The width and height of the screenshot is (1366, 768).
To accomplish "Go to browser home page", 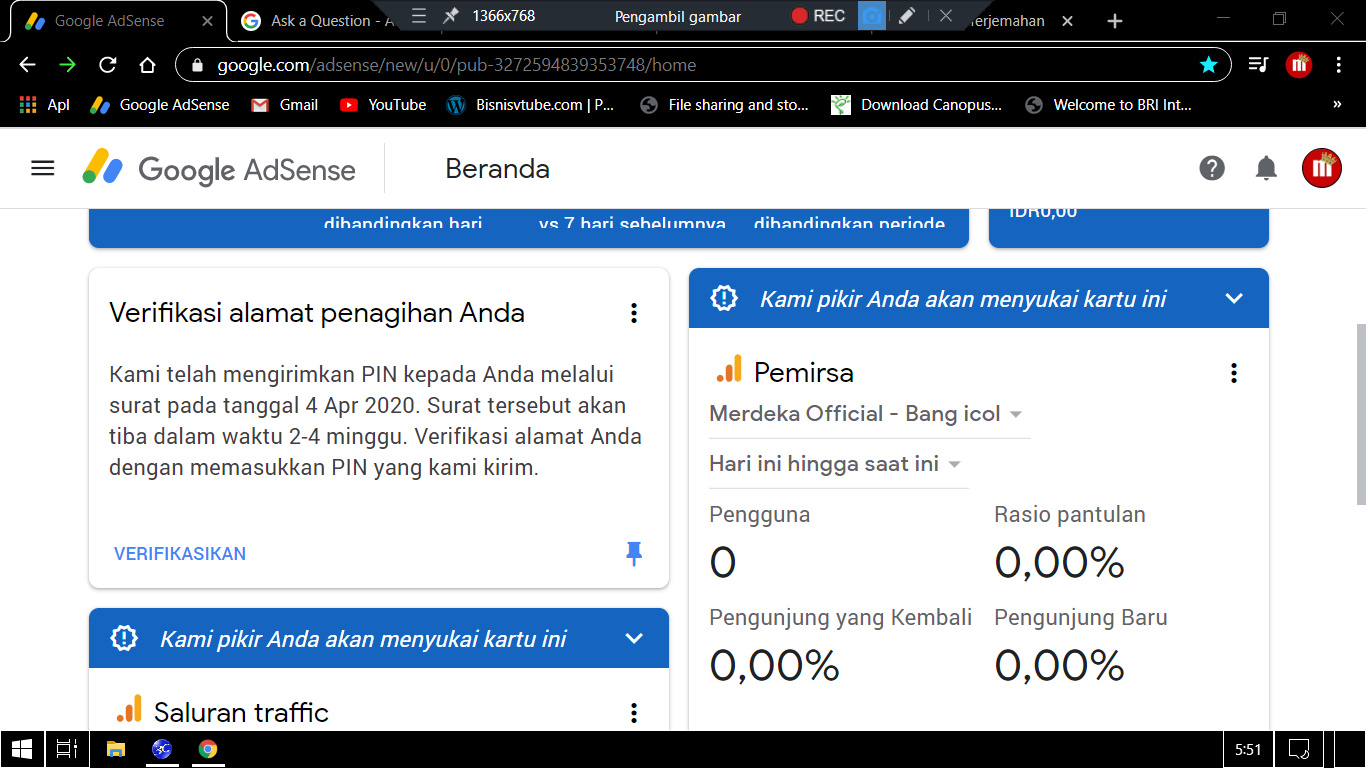I will (147, 65).
